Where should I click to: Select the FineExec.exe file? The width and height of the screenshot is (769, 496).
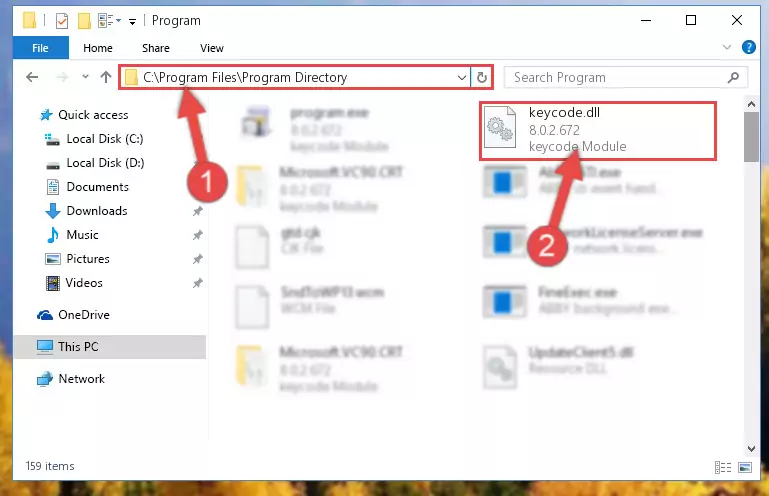coord(579,300)
